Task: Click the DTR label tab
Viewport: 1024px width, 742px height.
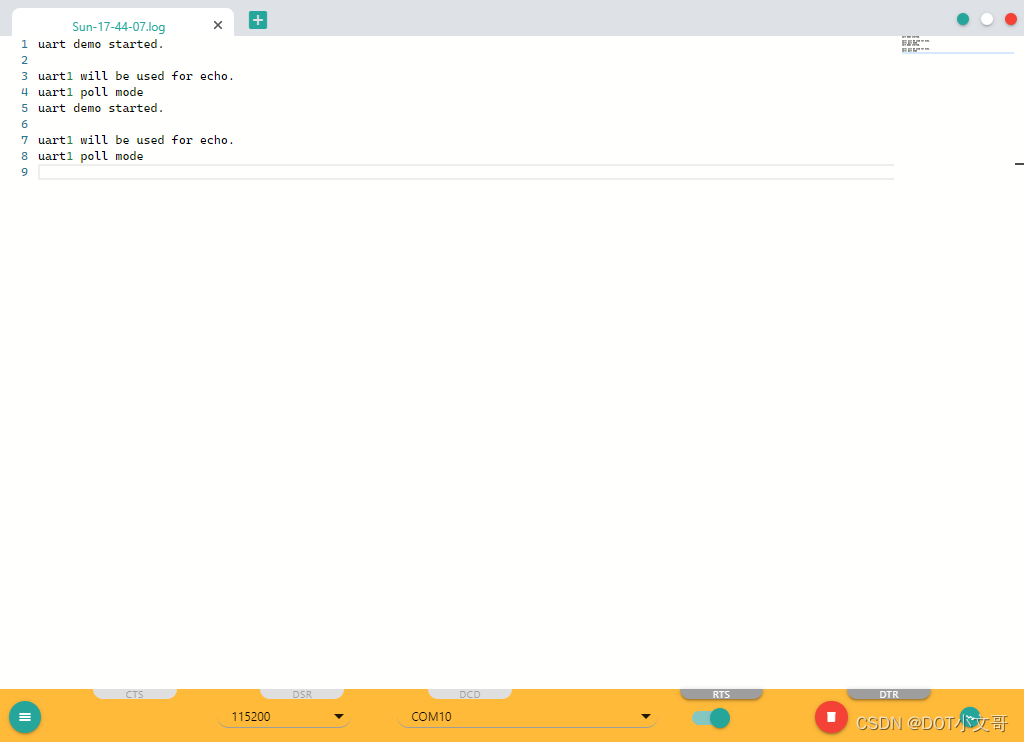Action: point(889,694)
